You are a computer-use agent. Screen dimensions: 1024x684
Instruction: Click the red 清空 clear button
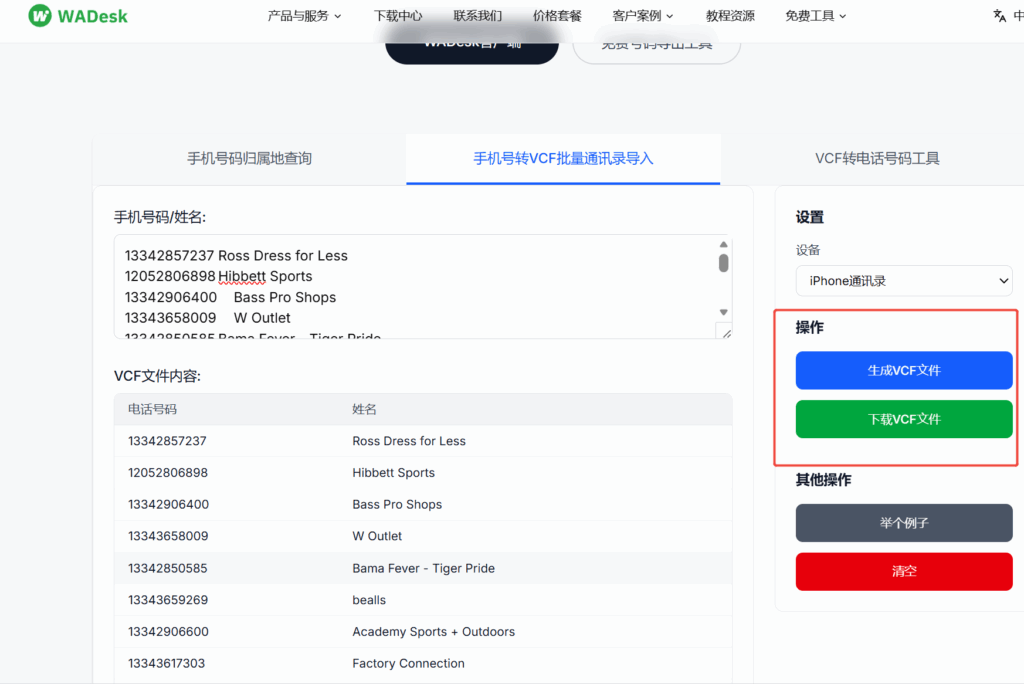[x=903, y=571]
